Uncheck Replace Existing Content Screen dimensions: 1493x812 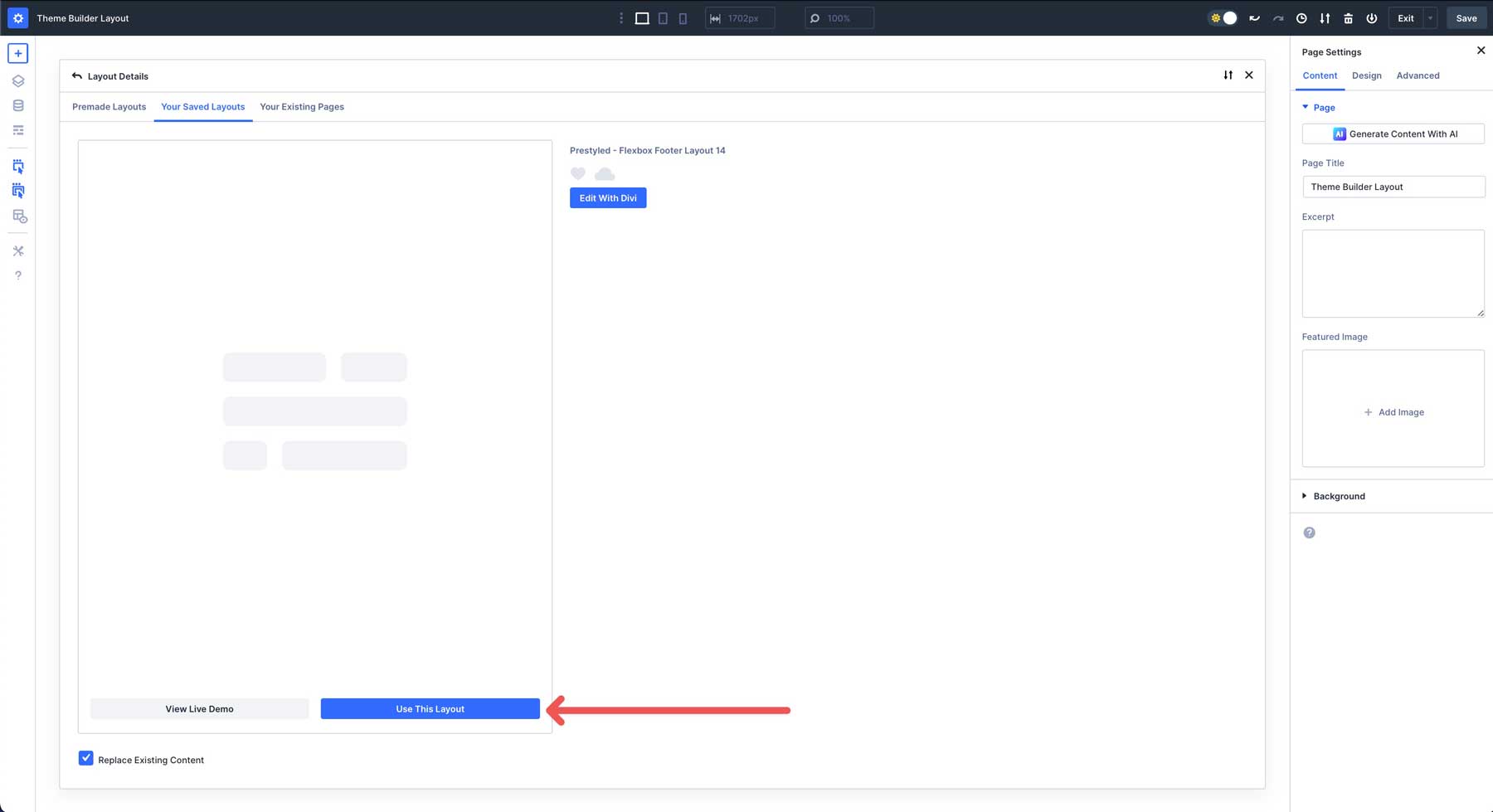(x=86, y=758)
